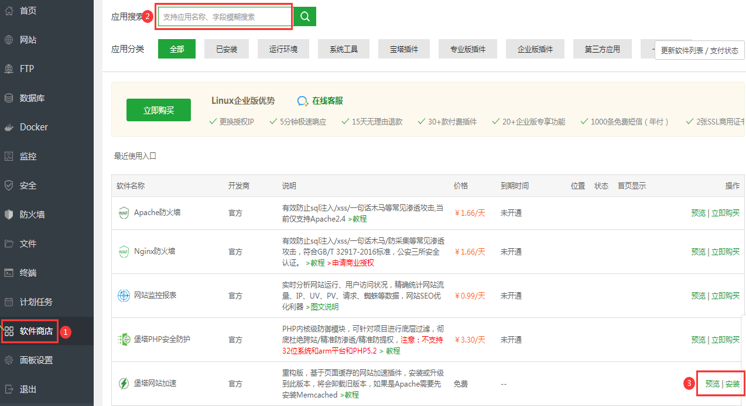Click the green search magnifier button
746x406 pixels.
305,17
